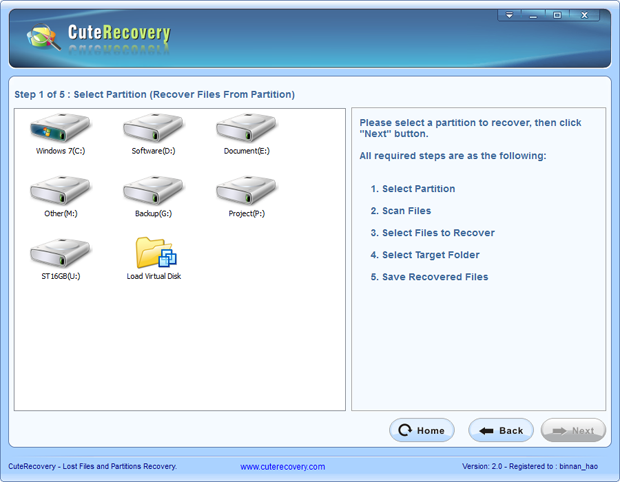Maximize the CuteRecovery window
This screenshot has height=482, width=620.
557,15
